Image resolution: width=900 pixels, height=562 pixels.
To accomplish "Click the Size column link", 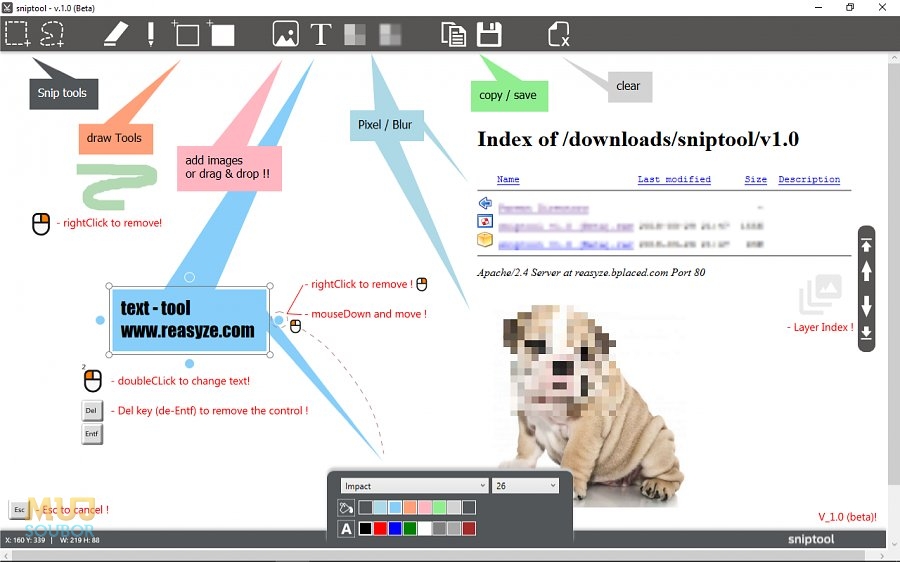I will 755,179.
